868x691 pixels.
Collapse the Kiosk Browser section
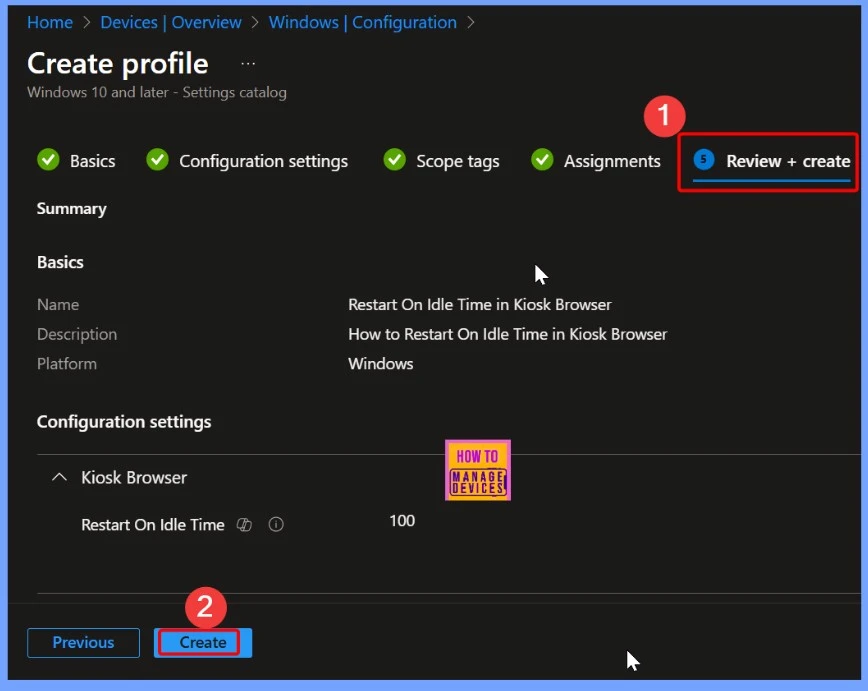click(x=59, y=478)
